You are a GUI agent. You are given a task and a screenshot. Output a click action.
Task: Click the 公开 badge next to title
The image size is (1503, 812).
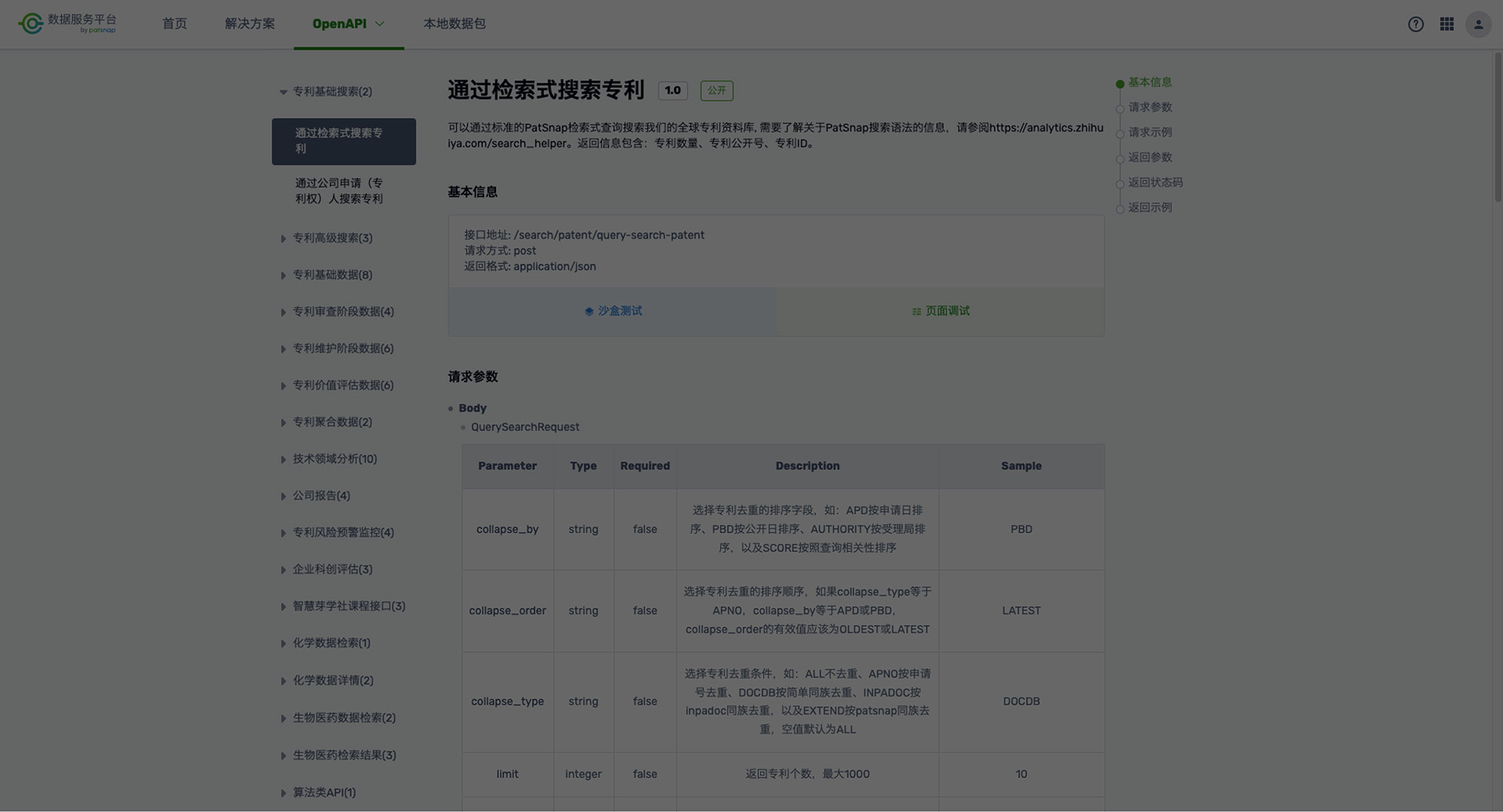716,90
